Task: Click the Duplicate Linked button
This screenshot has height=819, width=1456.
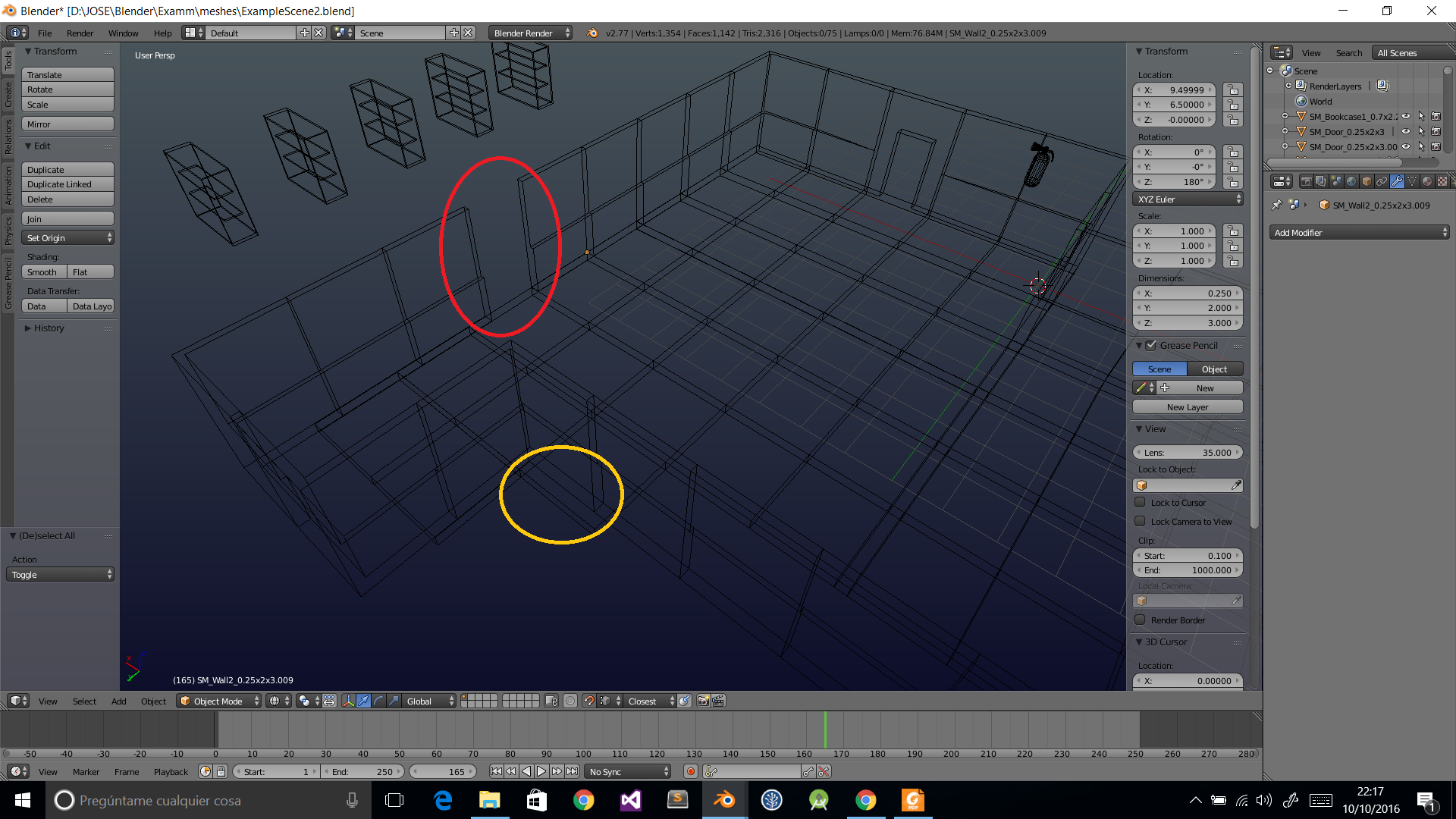Action: [67, 184]
